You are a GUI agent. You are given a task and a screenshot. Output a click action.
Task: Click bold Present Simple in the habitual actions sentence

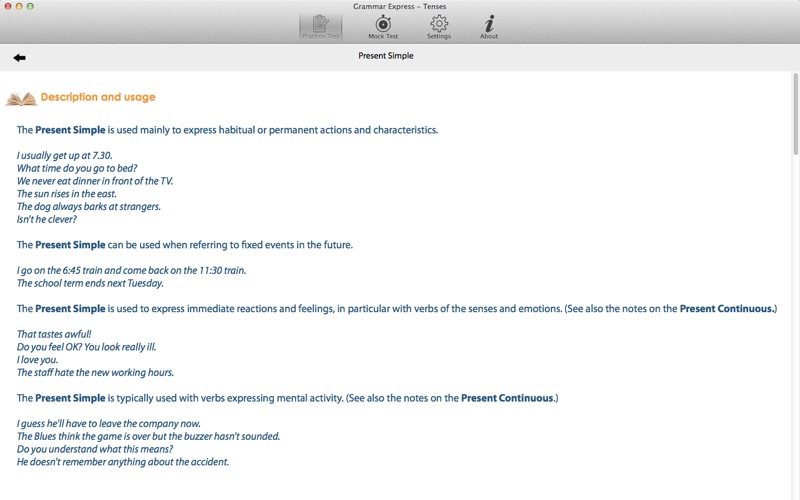click(x=70, y=130)
